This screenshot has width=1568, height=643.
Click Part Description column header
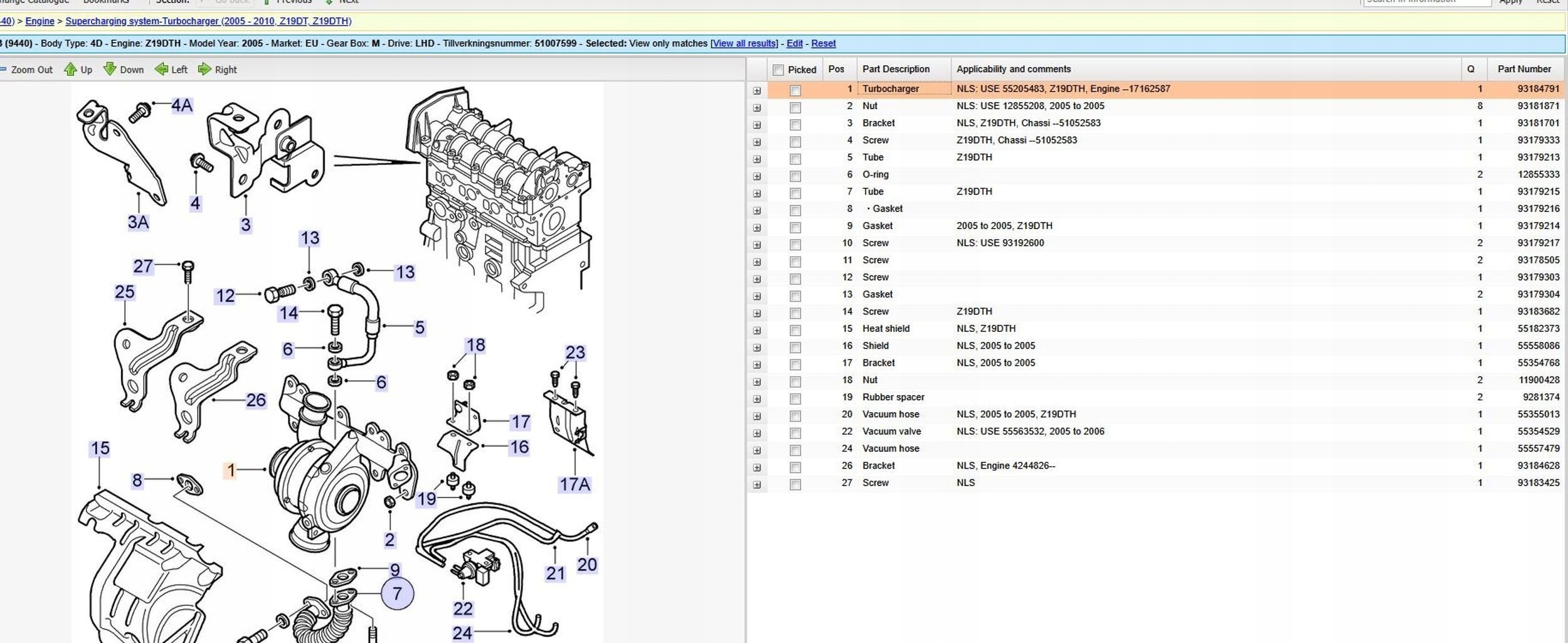(x=895, y=69)
